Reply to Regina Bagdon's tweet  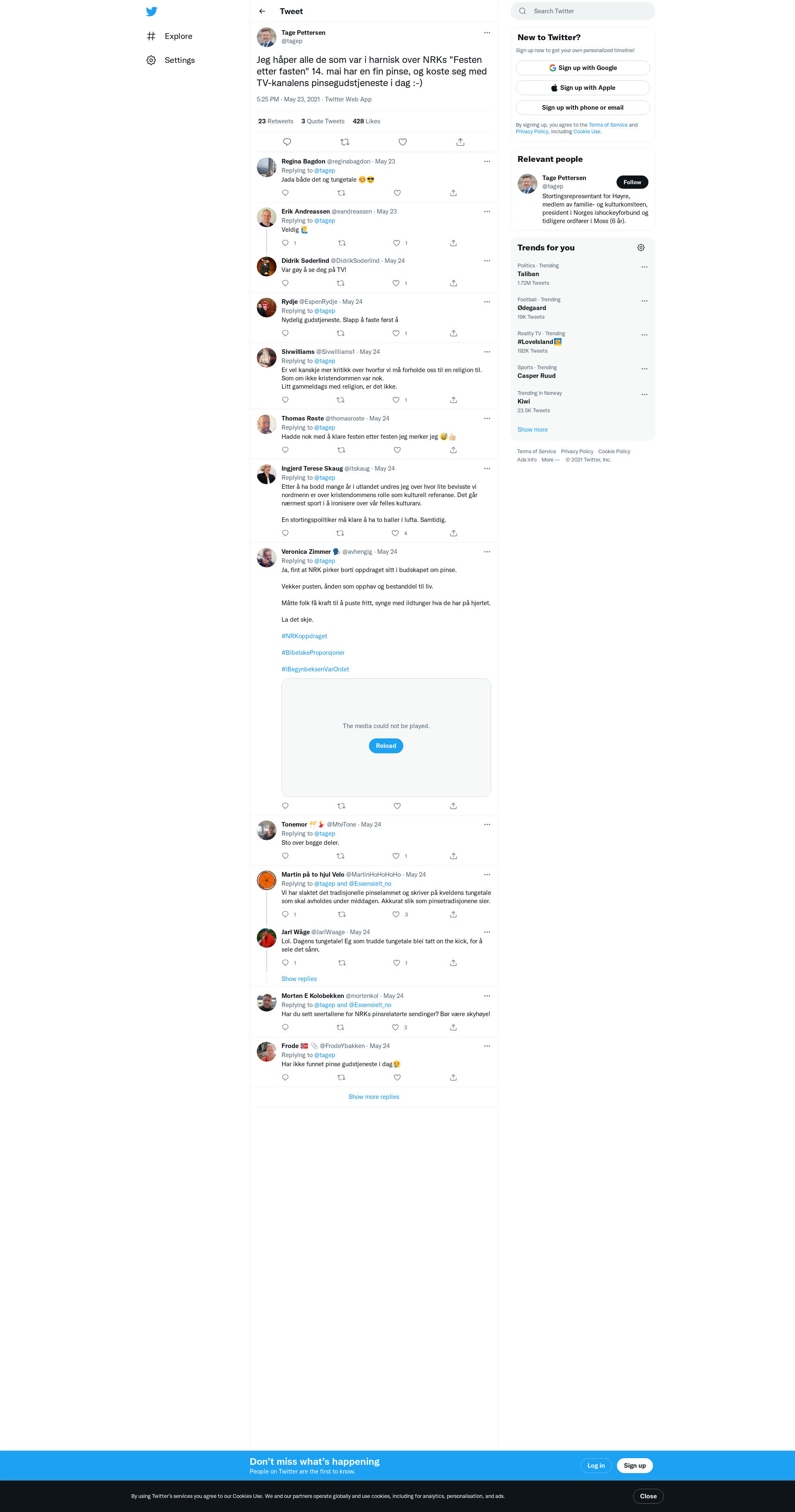[x=285, y=193]
